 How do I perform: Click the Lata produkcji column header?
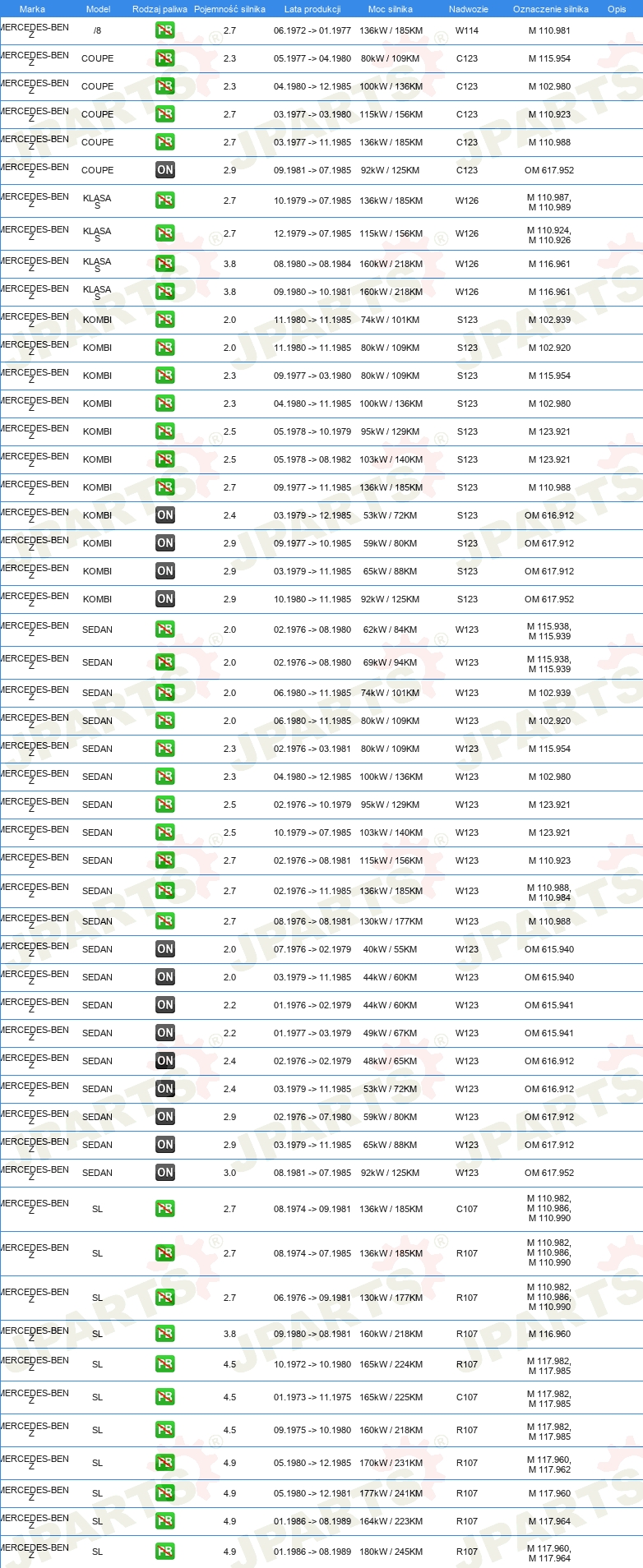pyautogui.click(x=312, y=9)
